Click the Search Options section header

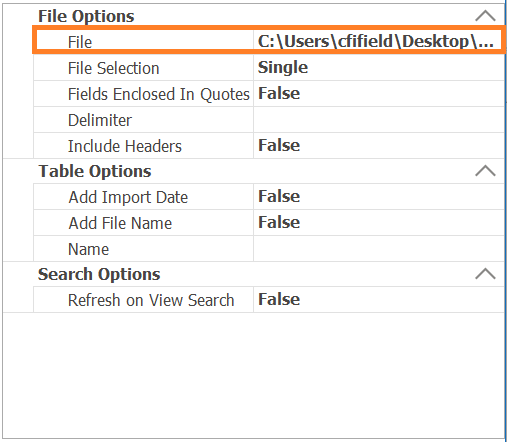pos(99,274)
